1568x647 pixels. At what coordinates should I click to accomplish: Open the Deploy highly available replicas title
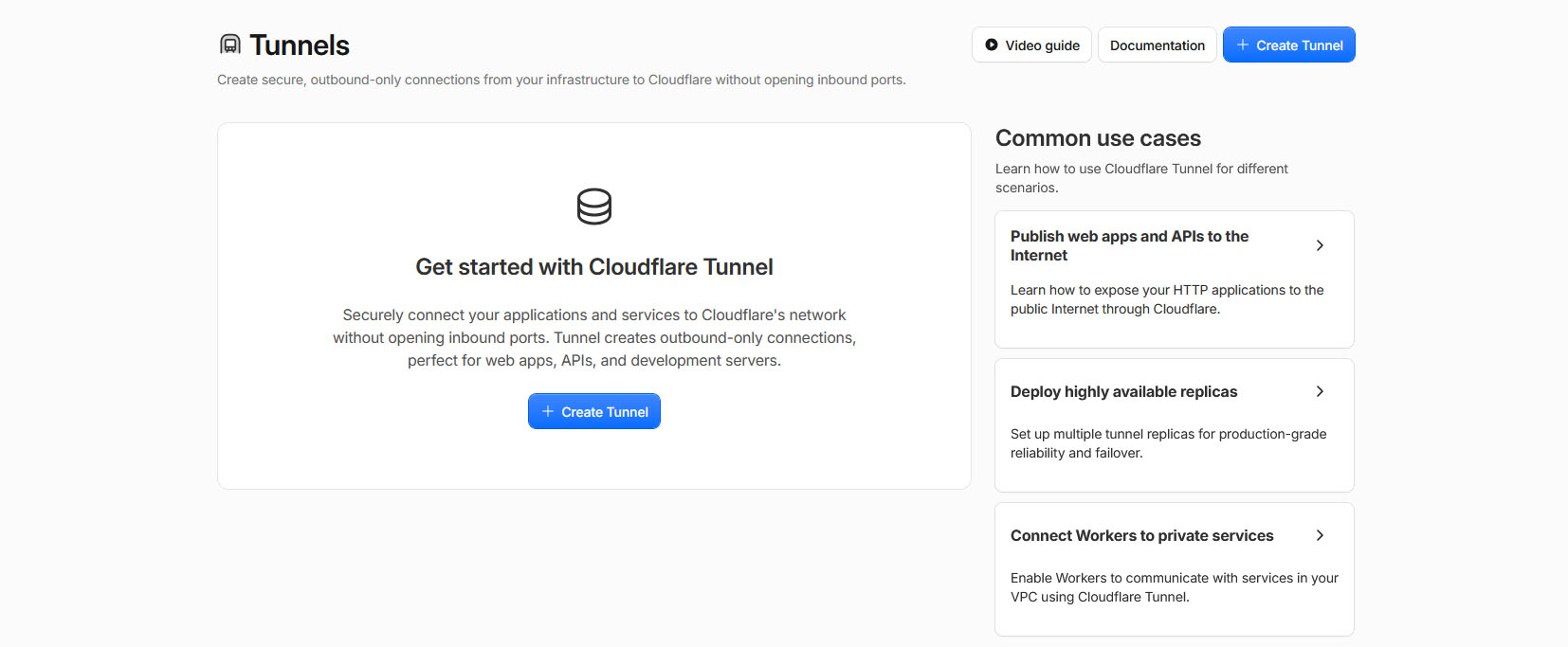(1123, 392)
